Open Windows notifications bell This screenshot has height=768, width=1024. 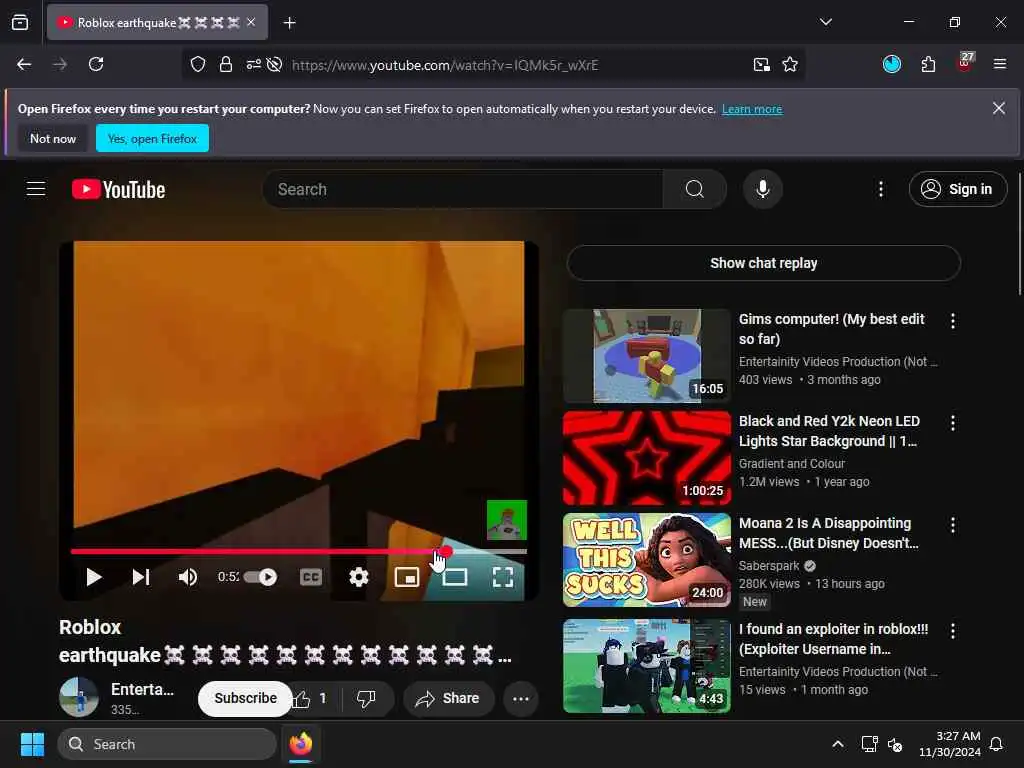click(997, 744)
